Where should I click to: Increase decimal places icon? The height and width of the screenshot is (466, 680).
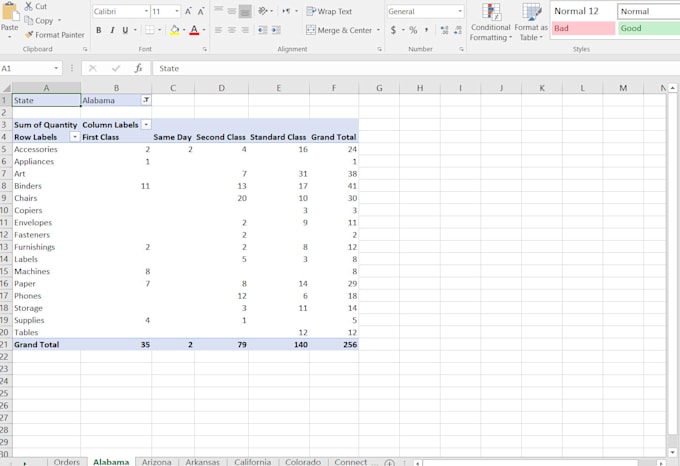pyautogui.click(x=444, y=30)
